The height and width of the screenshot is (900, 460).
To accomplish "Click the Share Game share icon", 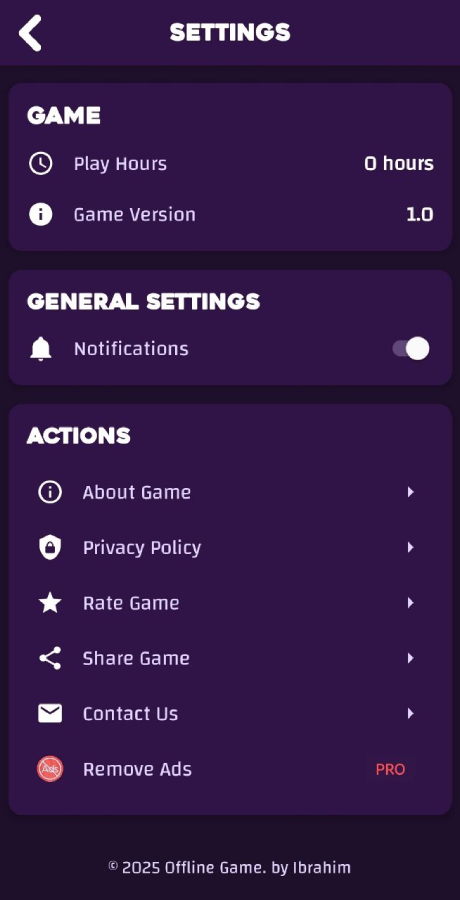I will pyautogui.click(x=50, y=658).
